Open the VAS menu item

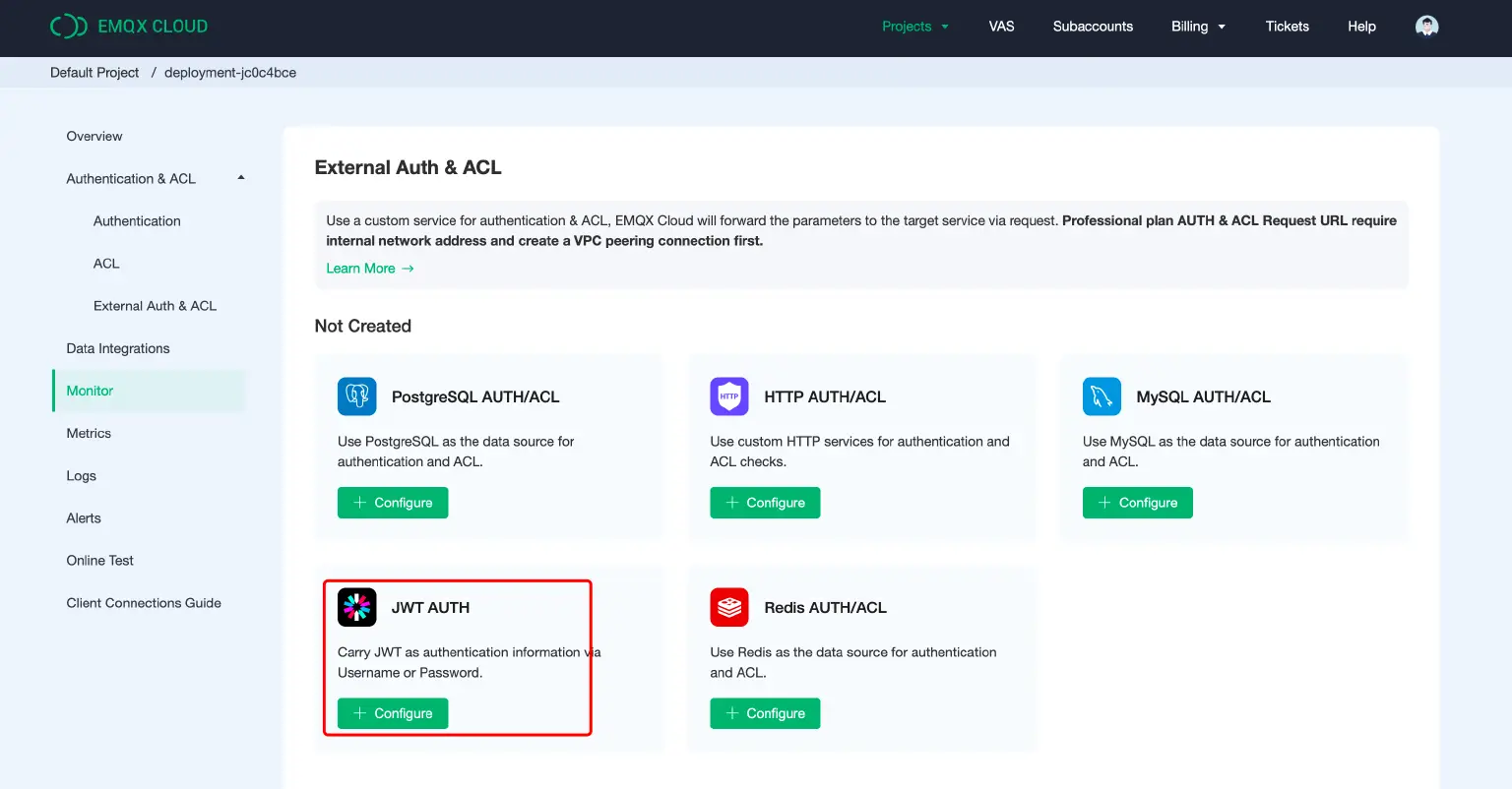[1001, 27]
